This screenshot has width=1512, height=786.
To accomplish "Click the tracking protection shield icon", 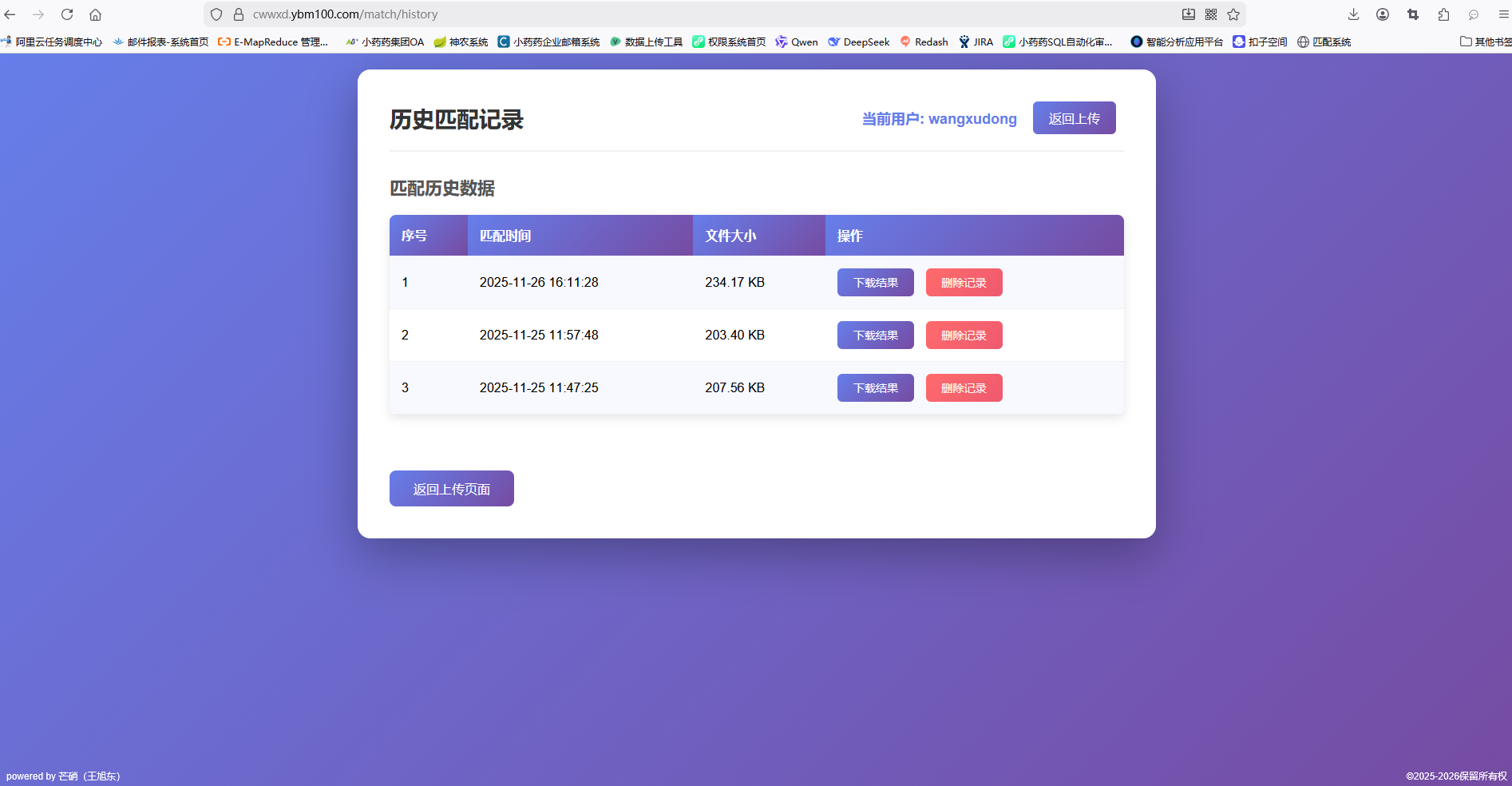I will pos(216,14).
